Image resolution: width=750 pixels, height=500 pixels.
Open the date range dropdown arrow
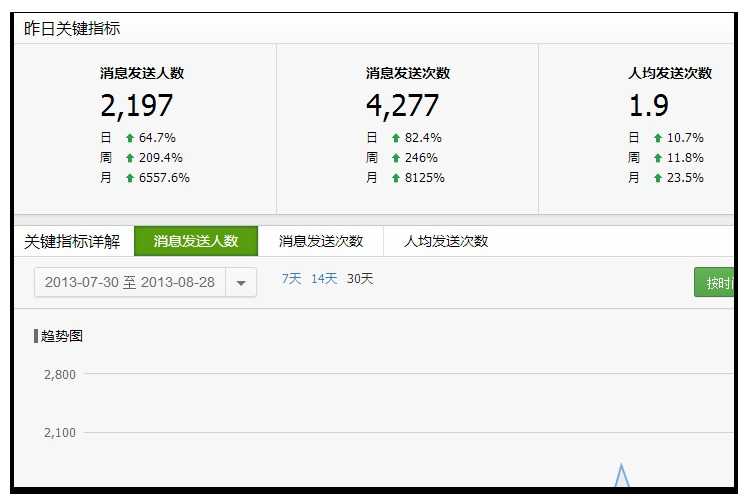[241, 283]
